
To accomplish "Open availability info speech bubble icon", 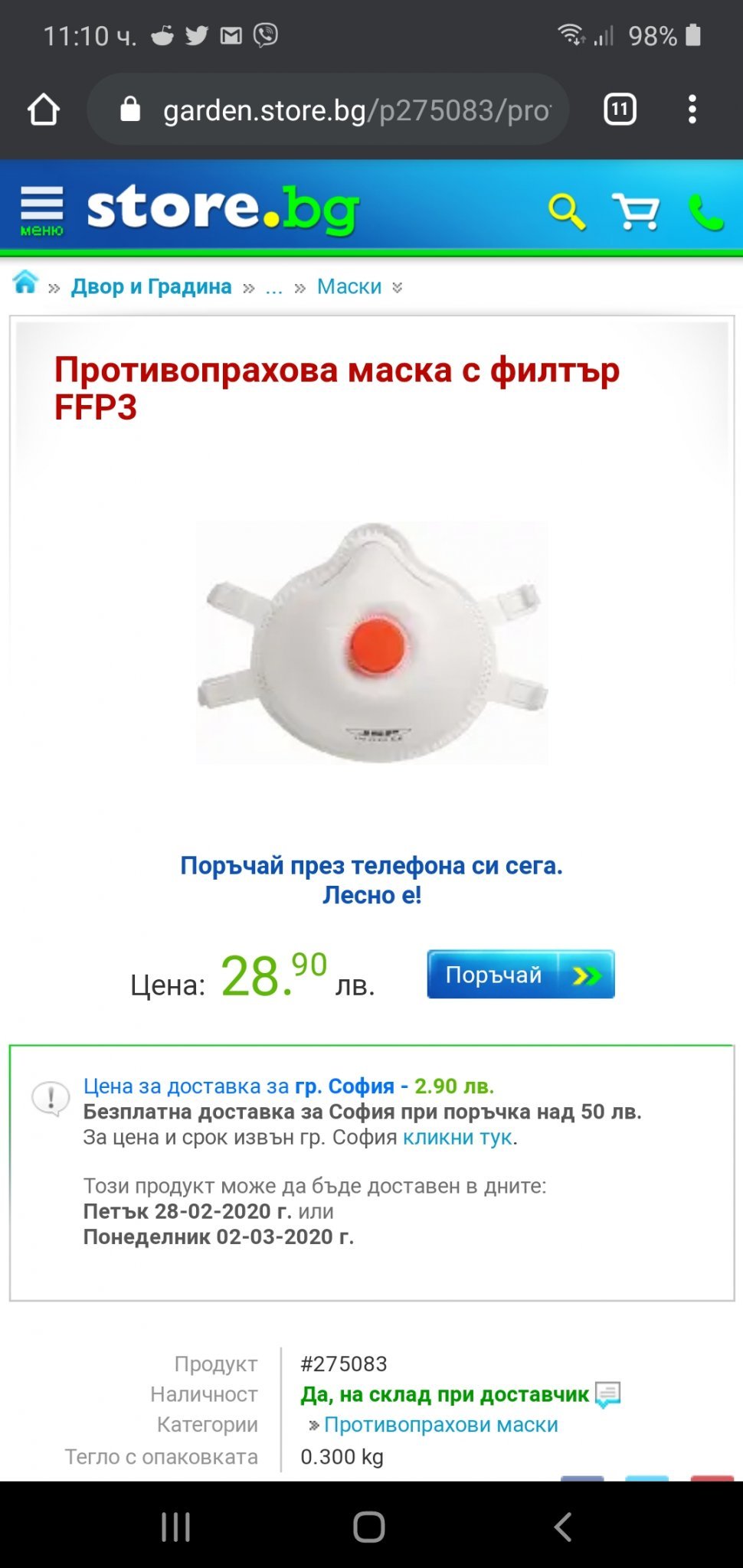I will 607,1395.
